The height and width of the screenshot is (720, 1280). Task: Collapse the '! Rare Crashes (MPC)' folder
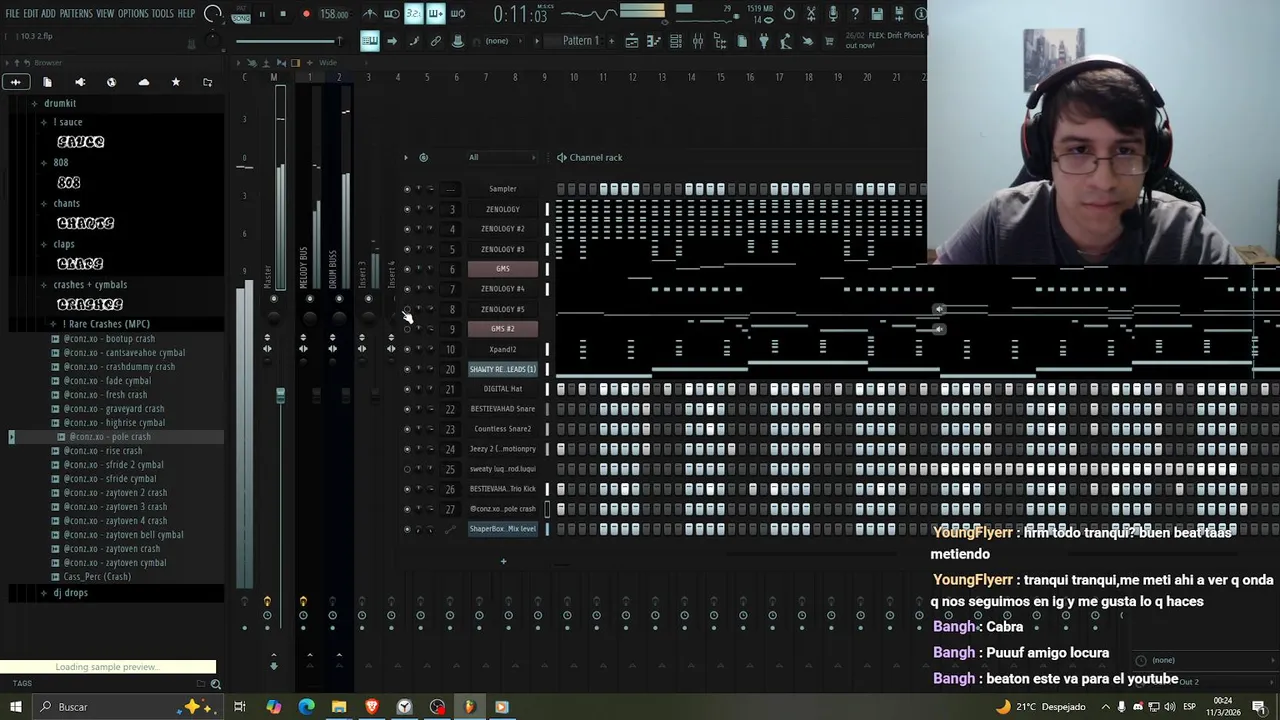click(105, 324)
